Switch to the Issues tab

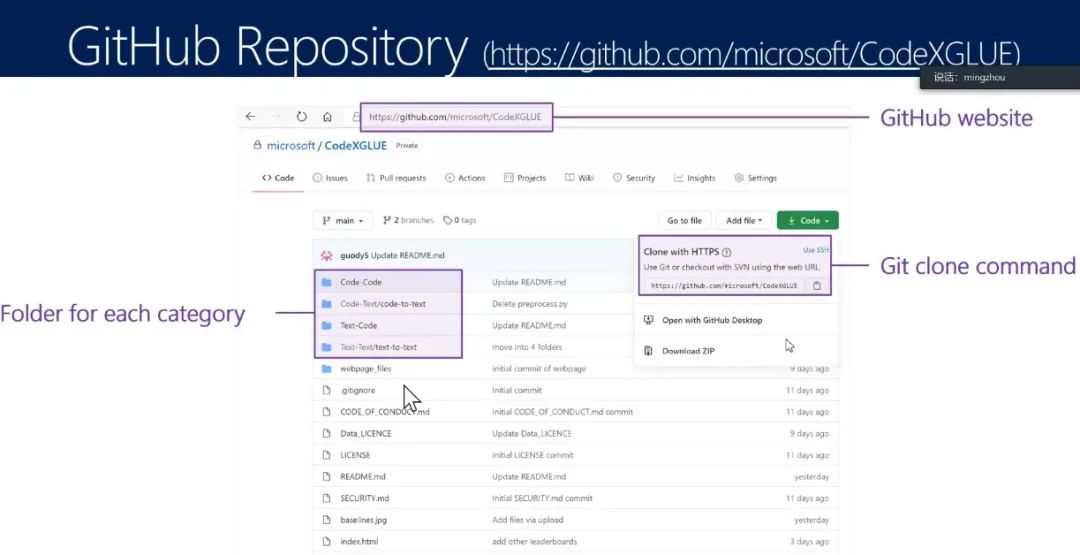330,178
